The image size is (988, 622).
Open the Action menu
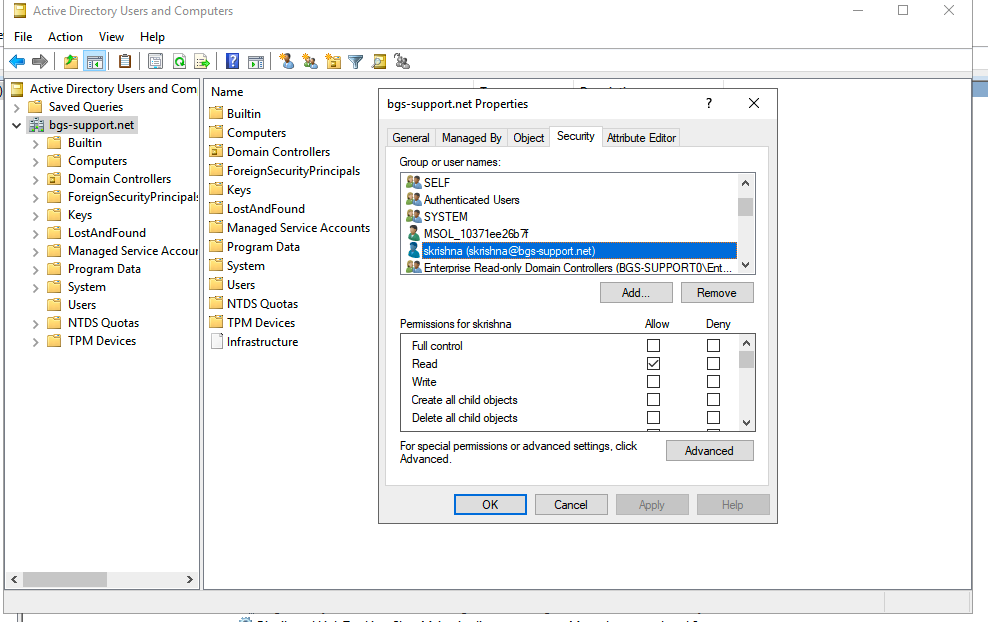[x=65, y=37]
